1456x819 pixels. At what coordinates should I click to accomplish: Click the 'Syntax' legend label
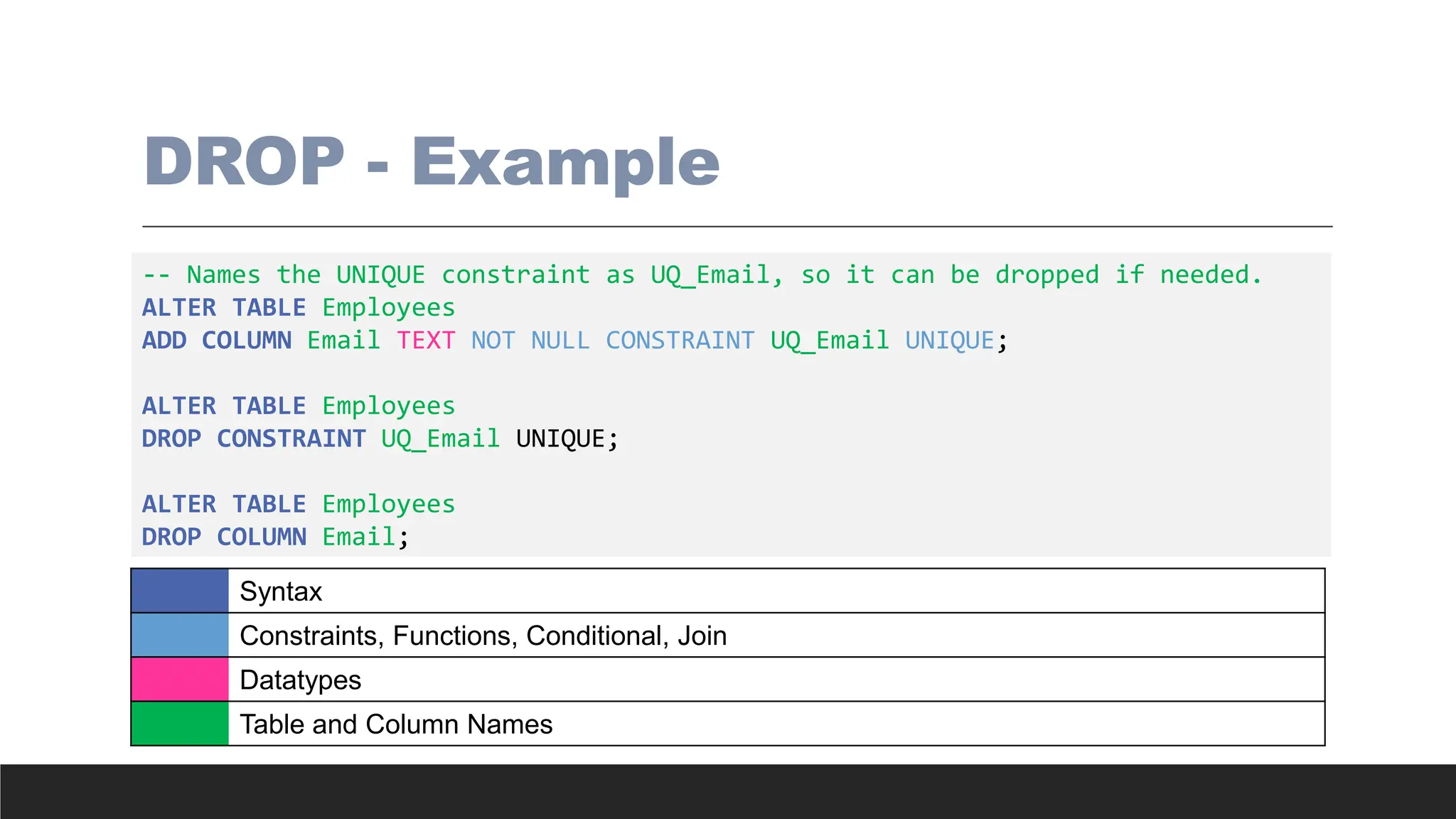281,591
